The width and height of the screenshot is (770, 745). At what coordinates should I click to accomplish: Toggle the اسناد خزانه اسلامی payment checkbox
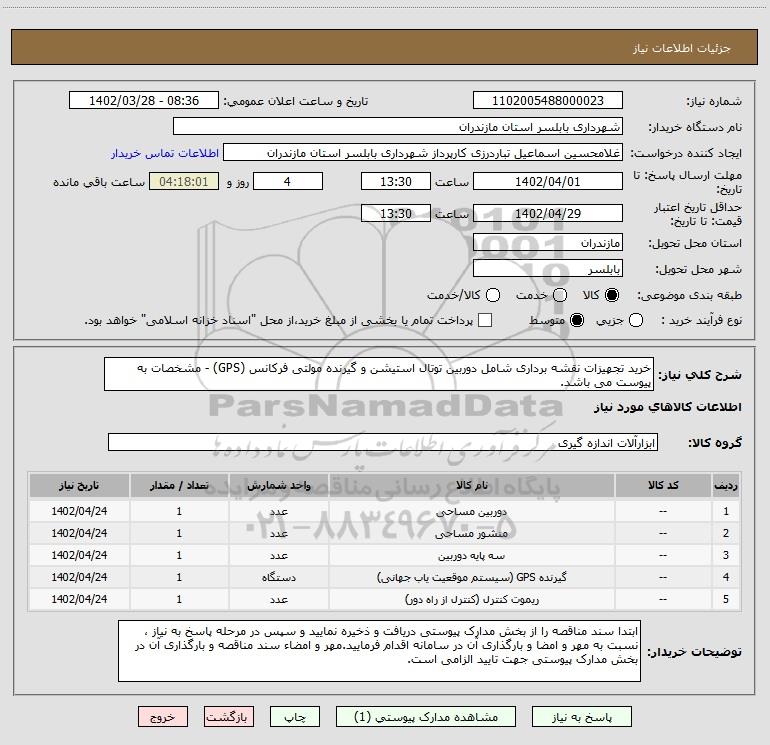click(485, 320)
